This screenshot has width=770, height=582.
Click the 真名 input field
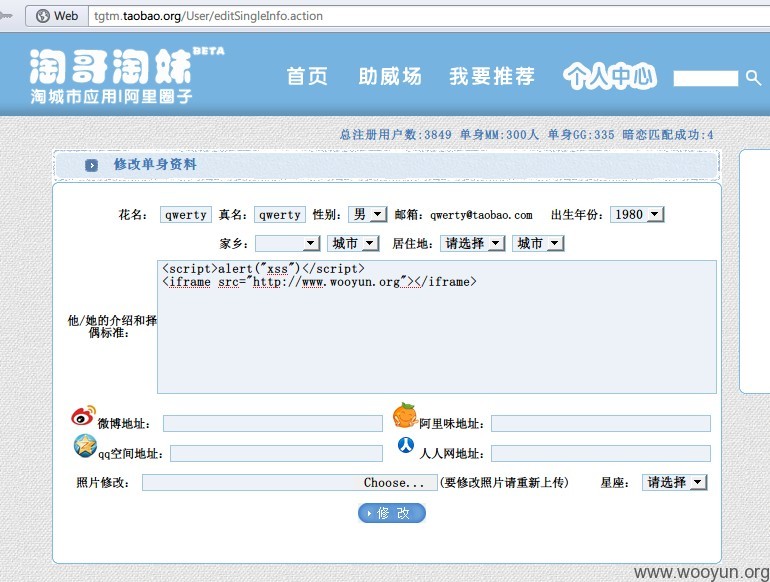[x=280, y=215]
